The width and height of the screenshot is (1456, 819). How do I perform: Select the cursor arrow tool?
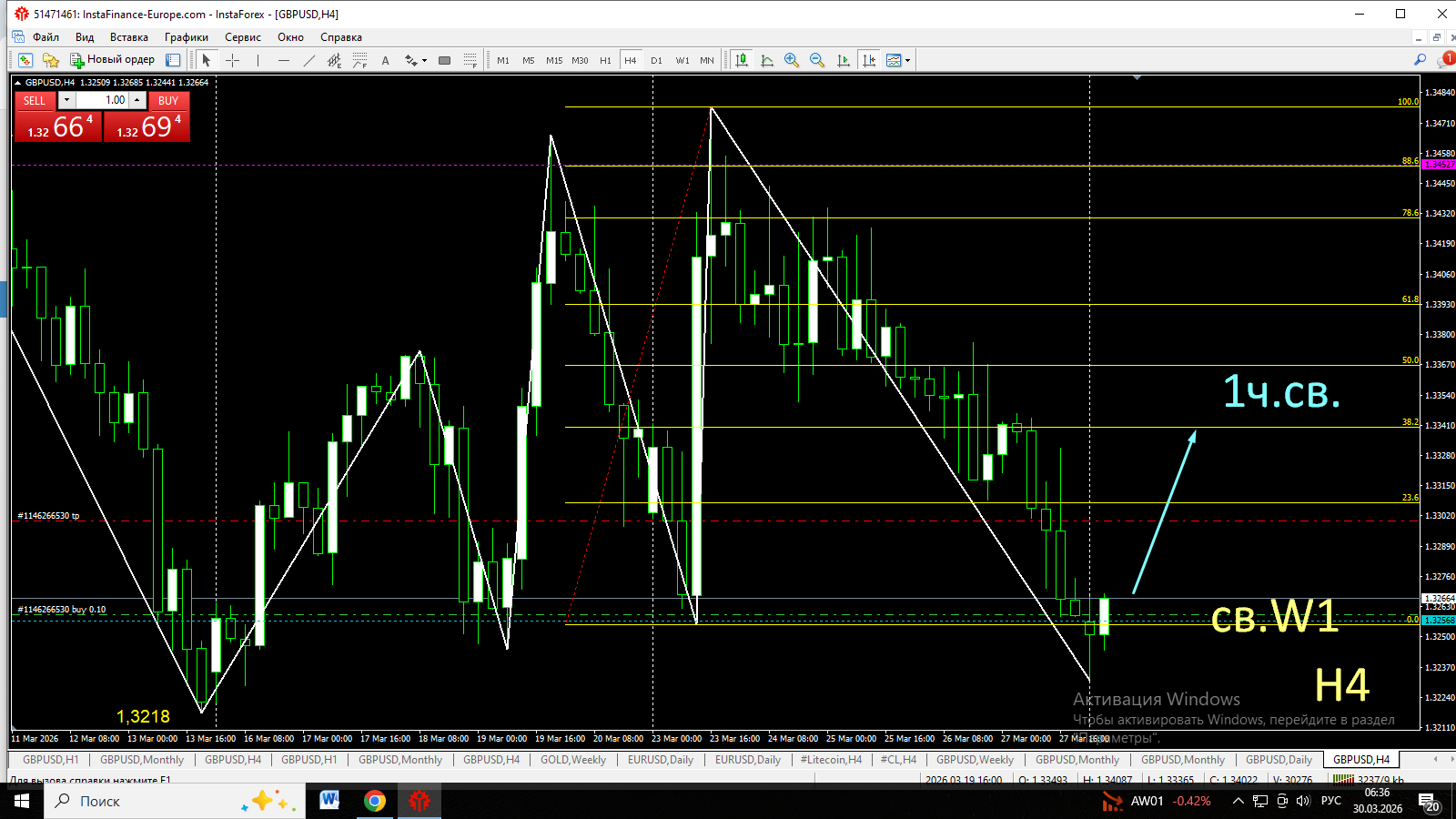pos(207,60)
